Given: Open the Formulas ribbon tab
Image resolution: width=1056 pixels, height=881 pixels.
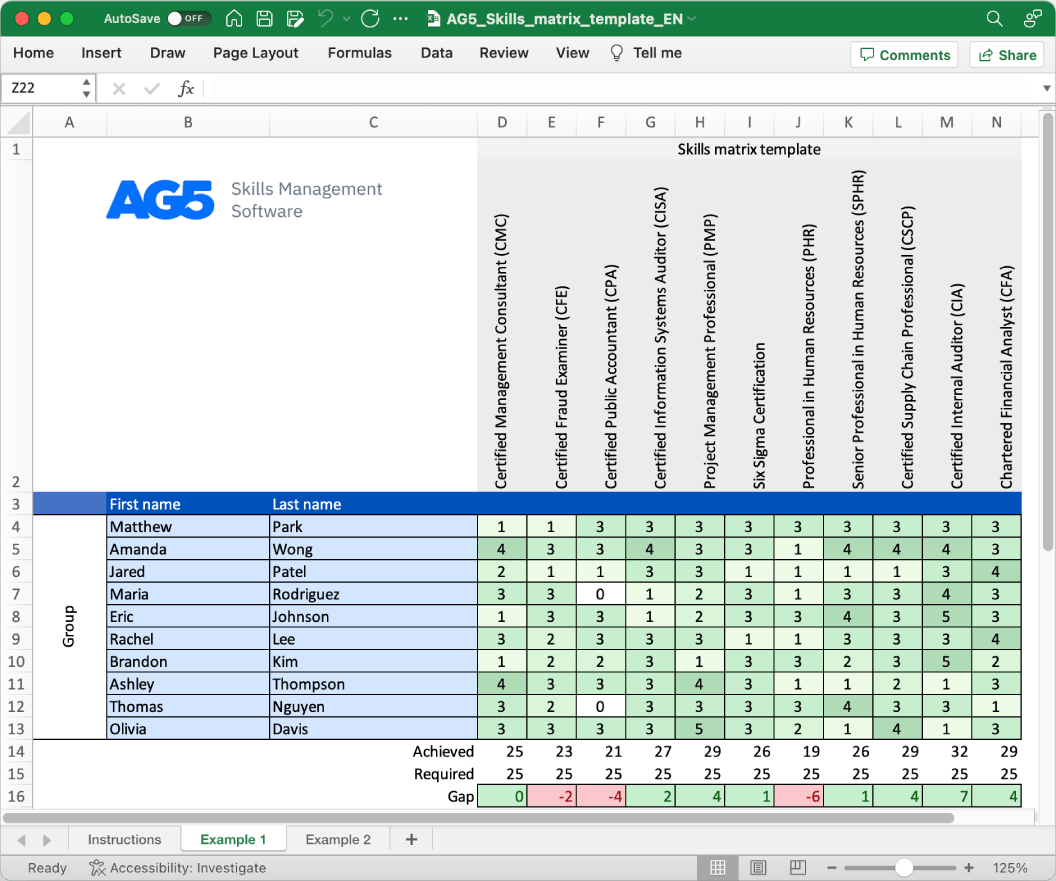Looking at the screenshot, I should (359, 53).
